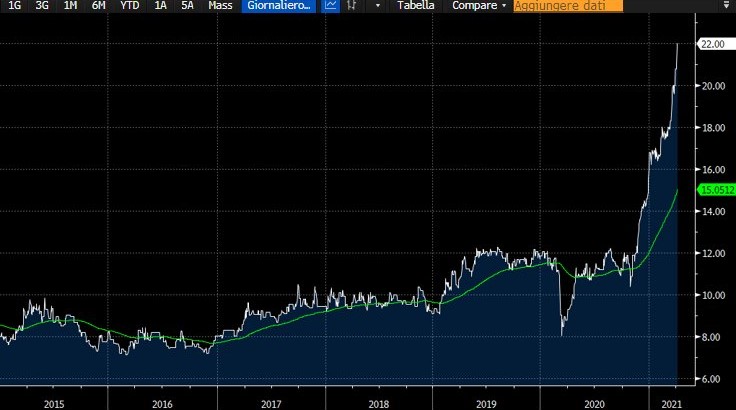736x410 pixels.
Task: Click the 2021 axis label
Action: [x=671, y=404]
